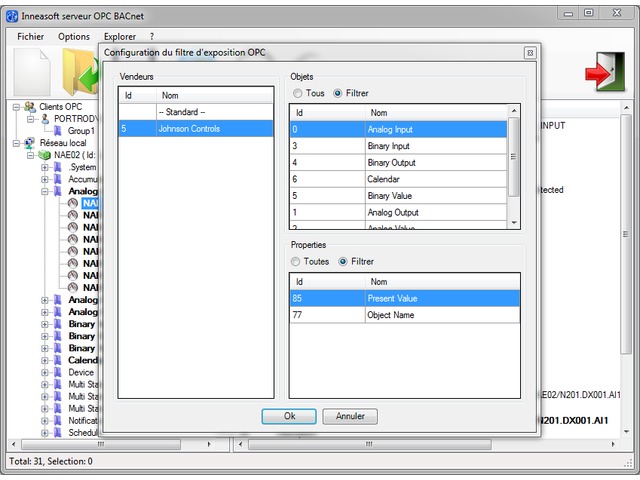Click the Objets list scroll down arrow
640x480 pixels.
point(515,223)
